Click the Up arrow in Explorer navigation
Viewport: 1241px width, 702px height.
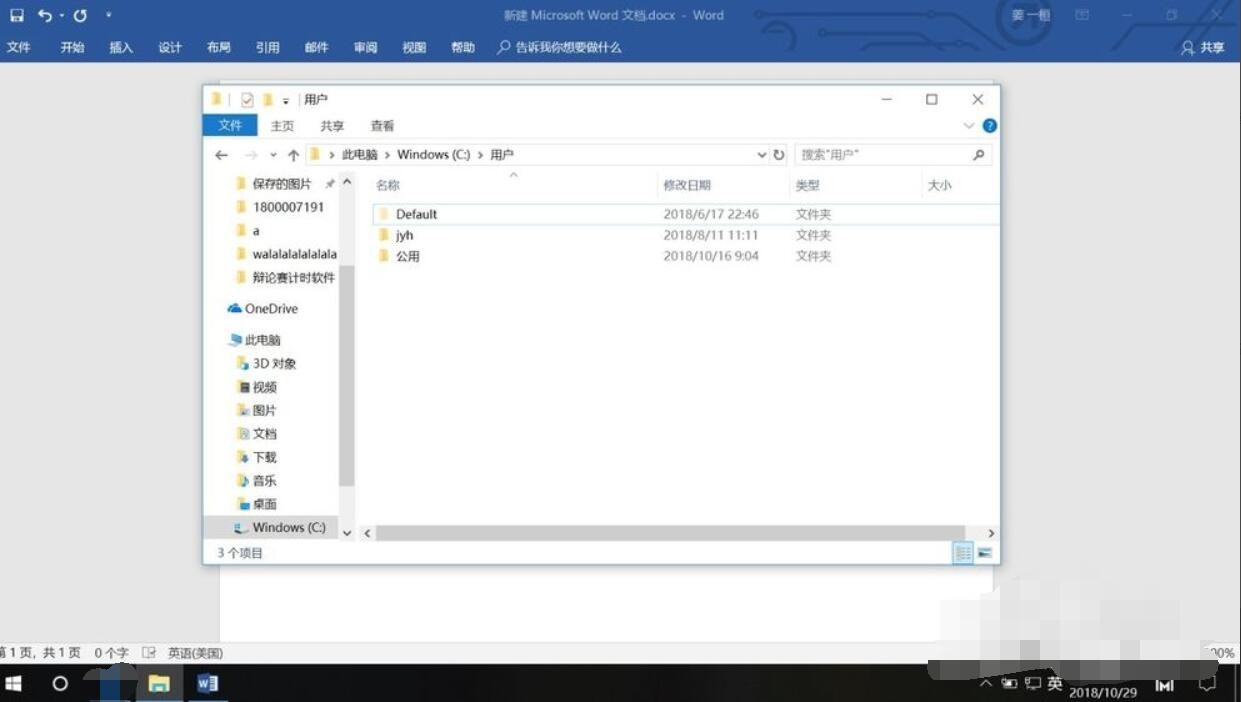[293, 155]
